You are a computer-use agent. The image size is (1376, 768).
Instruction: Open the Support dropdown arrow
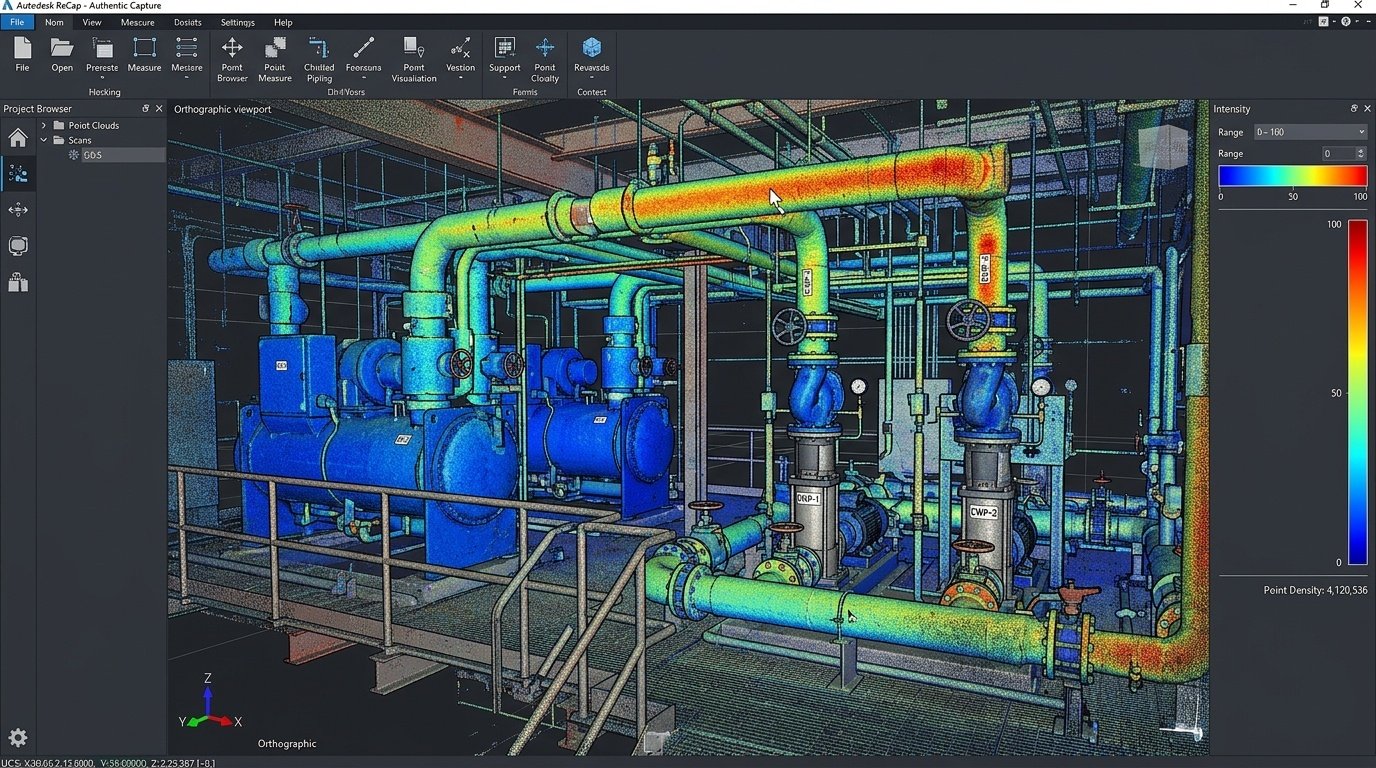coord(505,78)
